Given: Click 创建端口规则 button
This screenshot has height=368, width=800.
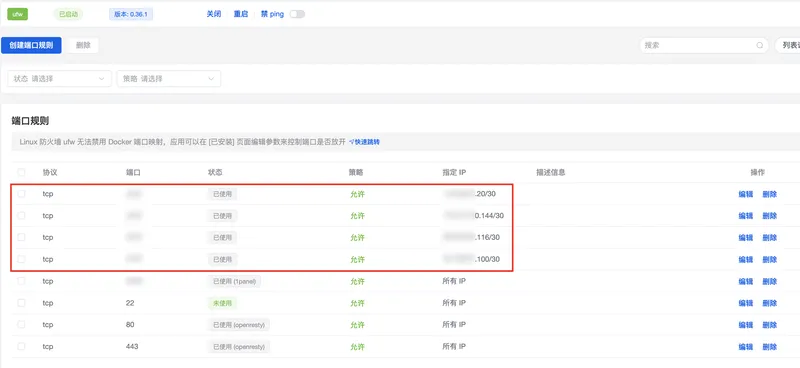Looking at the screenshot, I should click(x=31, y=45).
